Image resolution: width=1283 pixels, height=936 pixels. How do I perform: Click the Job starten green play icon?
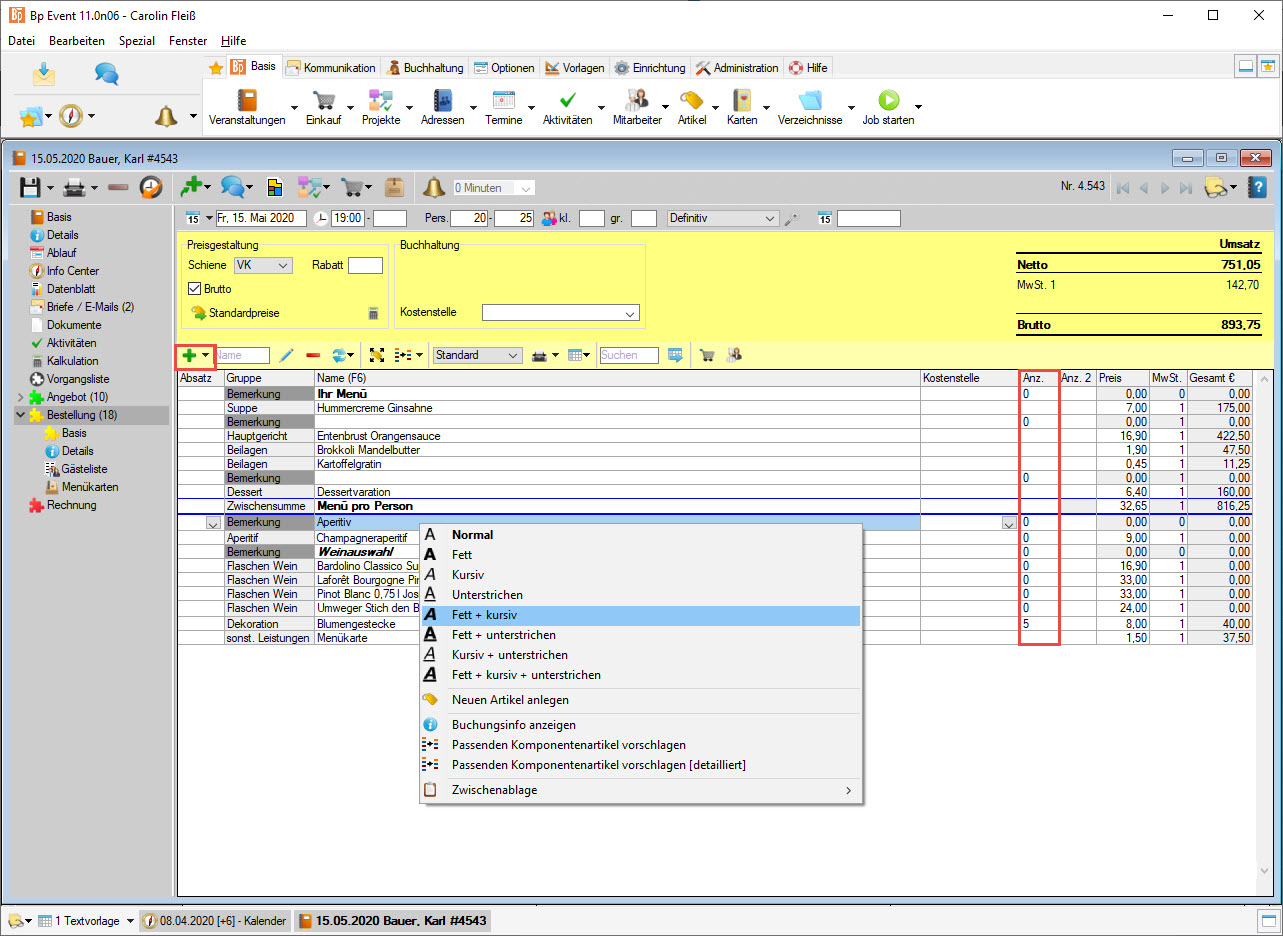888,101
